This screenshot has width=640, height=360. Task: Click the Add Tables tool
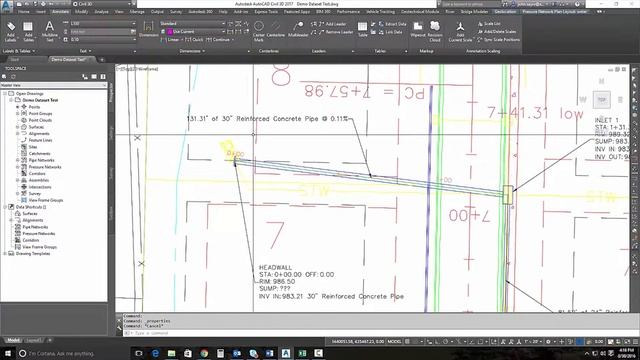tap(28, 32)
